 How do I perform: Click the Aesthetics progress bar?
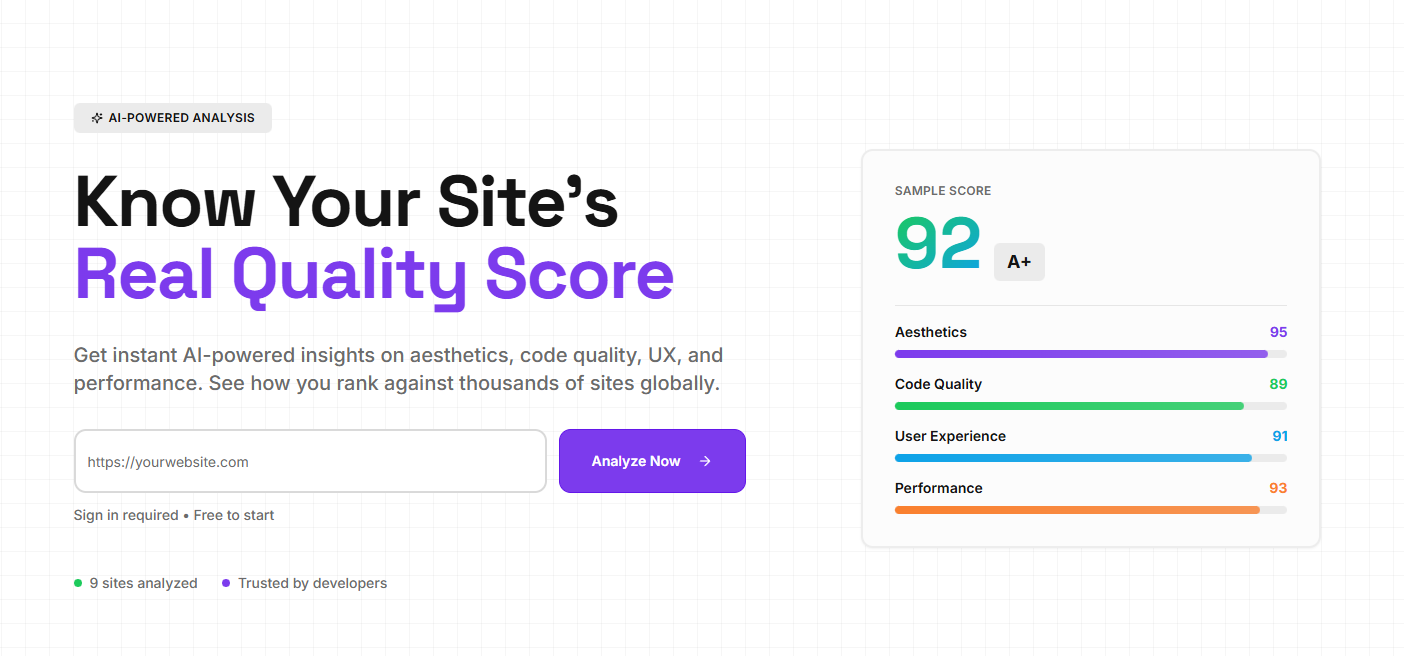pos(1090,353)
